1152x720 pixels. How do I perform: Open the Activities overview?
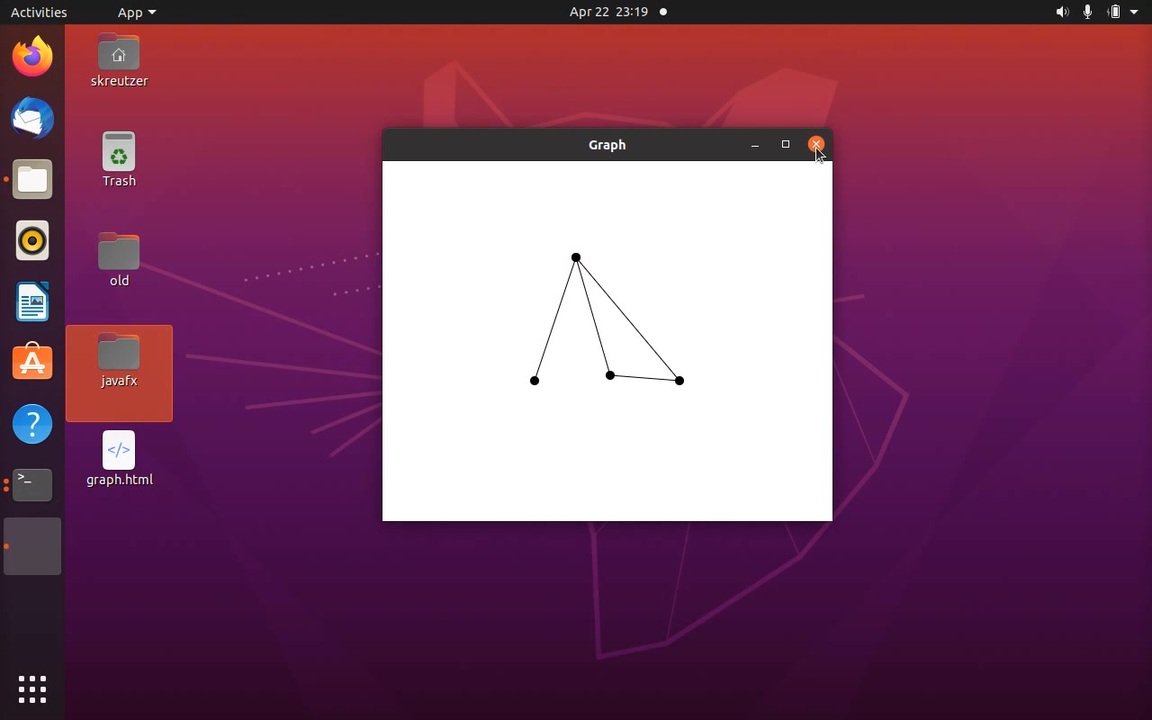click(x=38, y=12)
